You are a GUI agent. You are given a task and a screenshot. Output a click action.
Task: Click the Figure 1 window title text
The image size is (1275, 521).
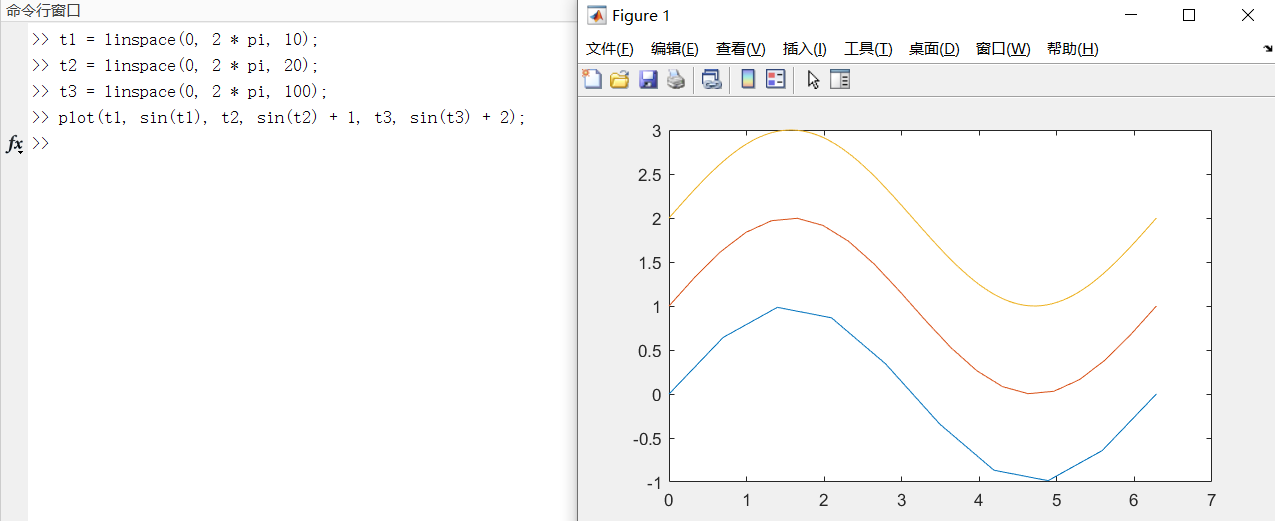point(641,16)
